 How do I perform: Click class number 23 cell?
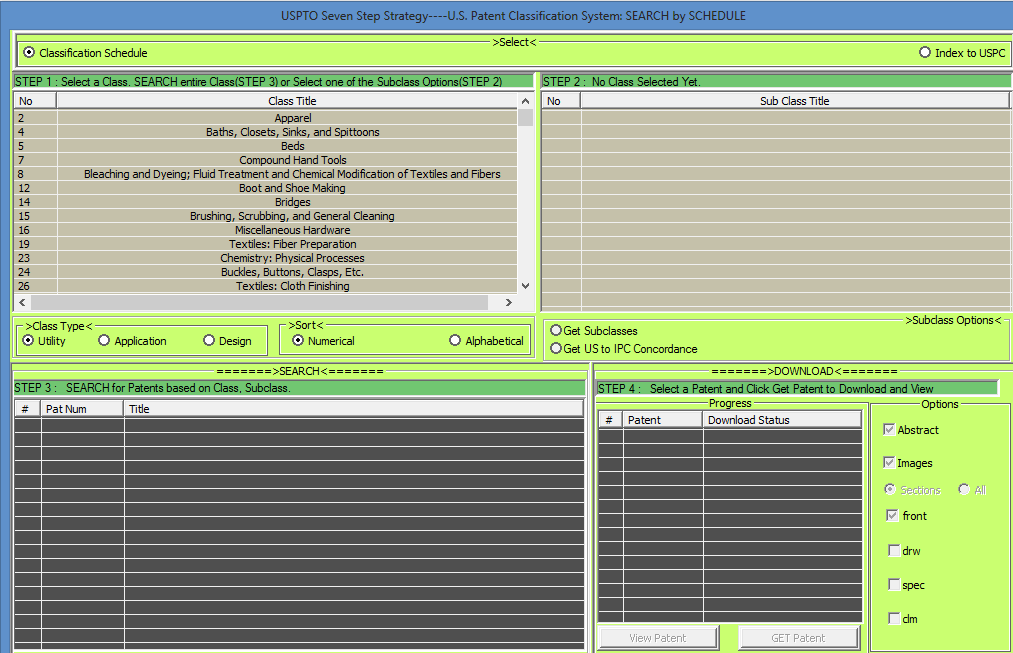click(36, 258)
